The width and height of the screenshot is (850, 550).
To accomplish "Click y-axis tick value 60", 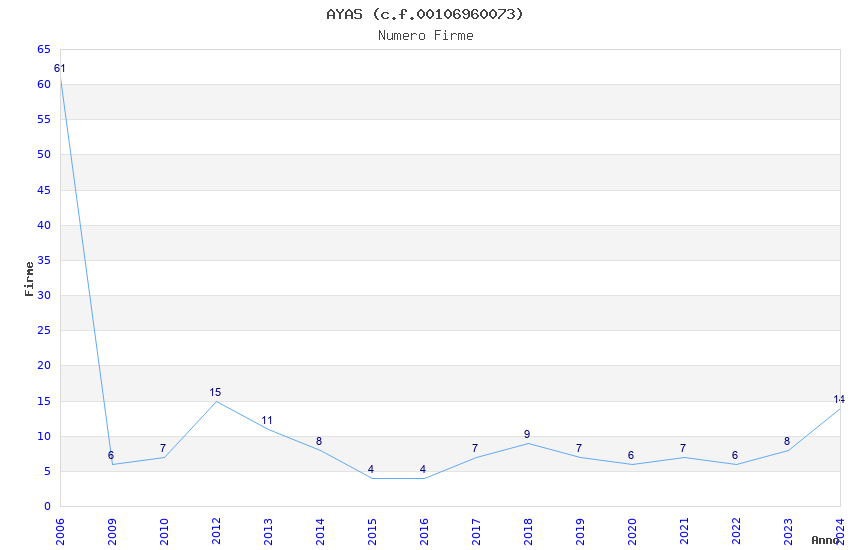I will (x=44, y=85).
